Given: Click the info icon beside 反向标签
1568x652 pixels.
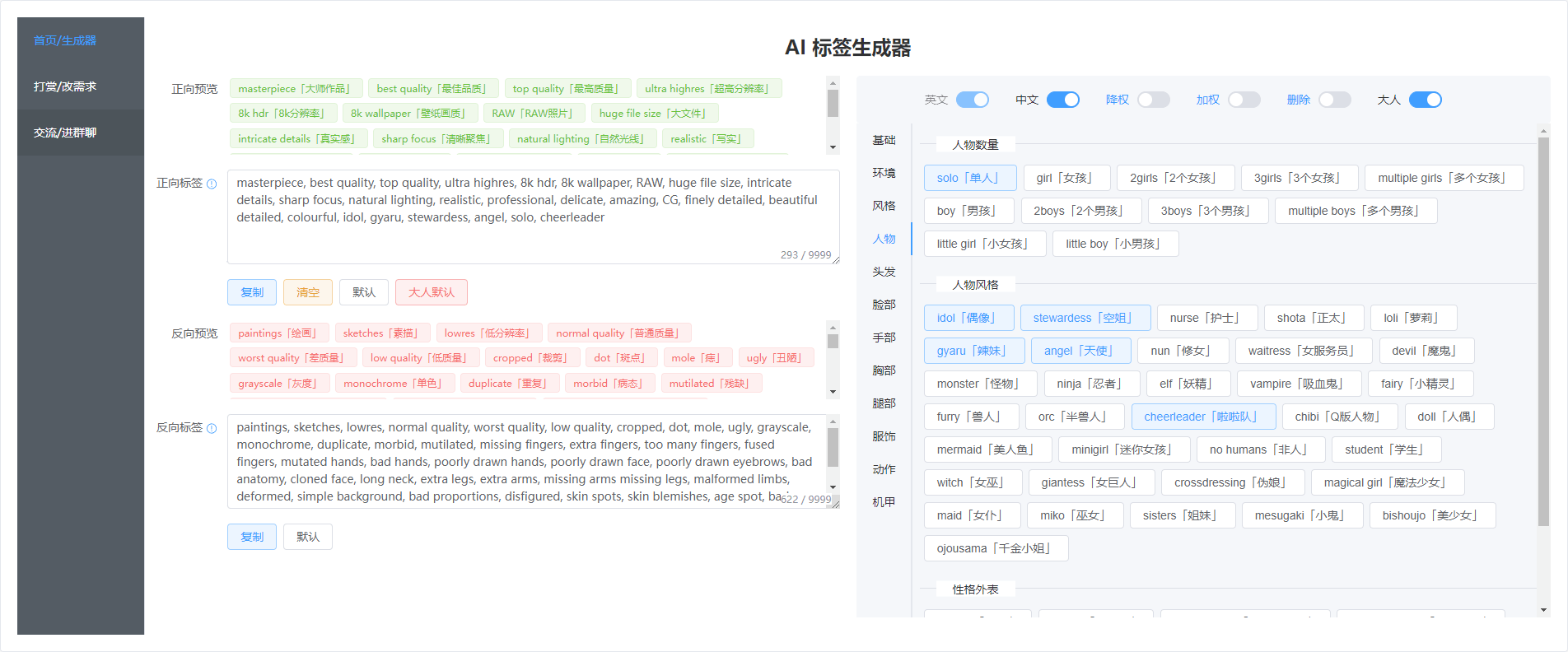Looking at the screenshot, I should point(212,428).
